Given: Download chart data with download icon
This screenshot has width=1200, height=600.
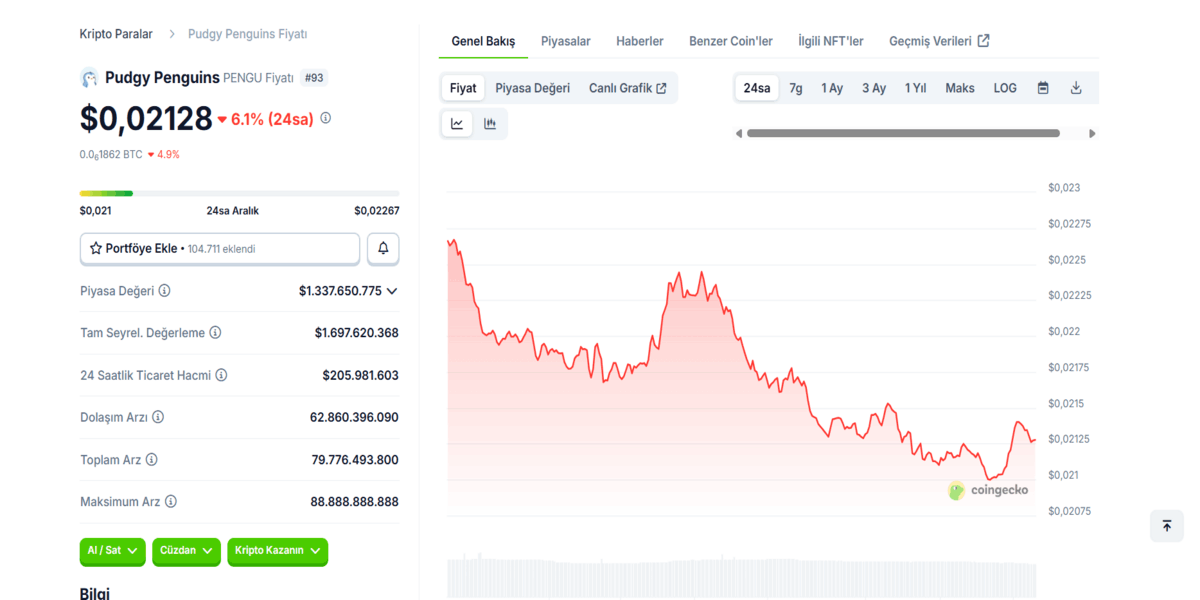Looking at the screenshot, I should point(1076,88).
